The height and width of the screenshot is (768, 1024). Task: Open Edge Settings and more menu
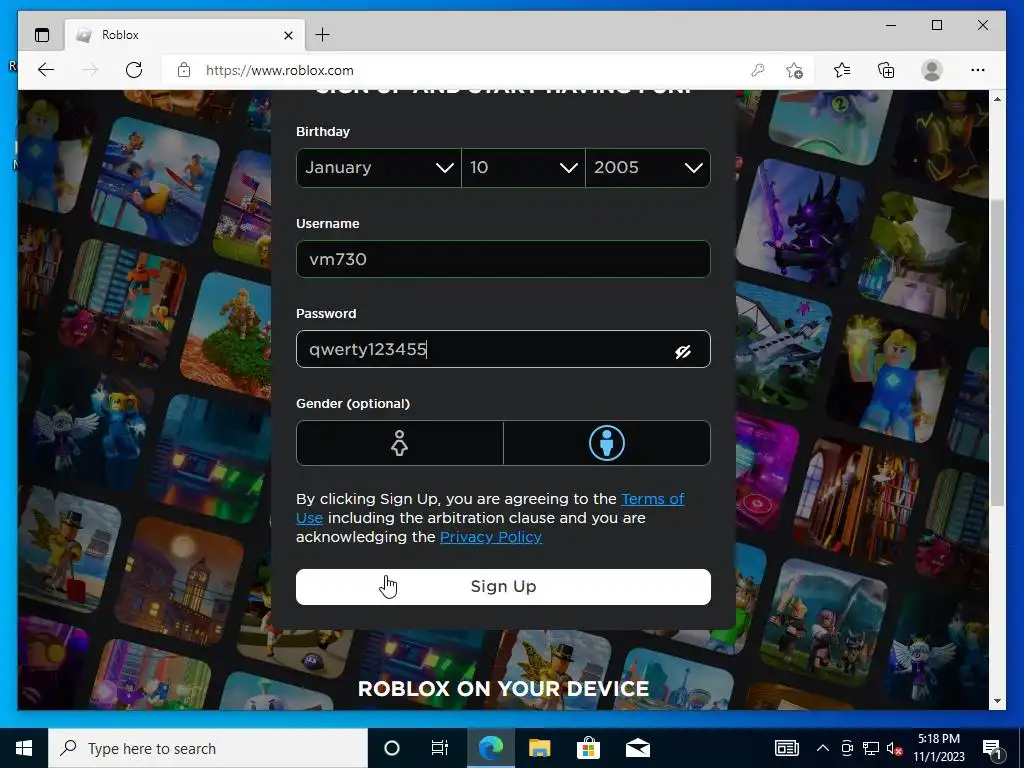978,70
